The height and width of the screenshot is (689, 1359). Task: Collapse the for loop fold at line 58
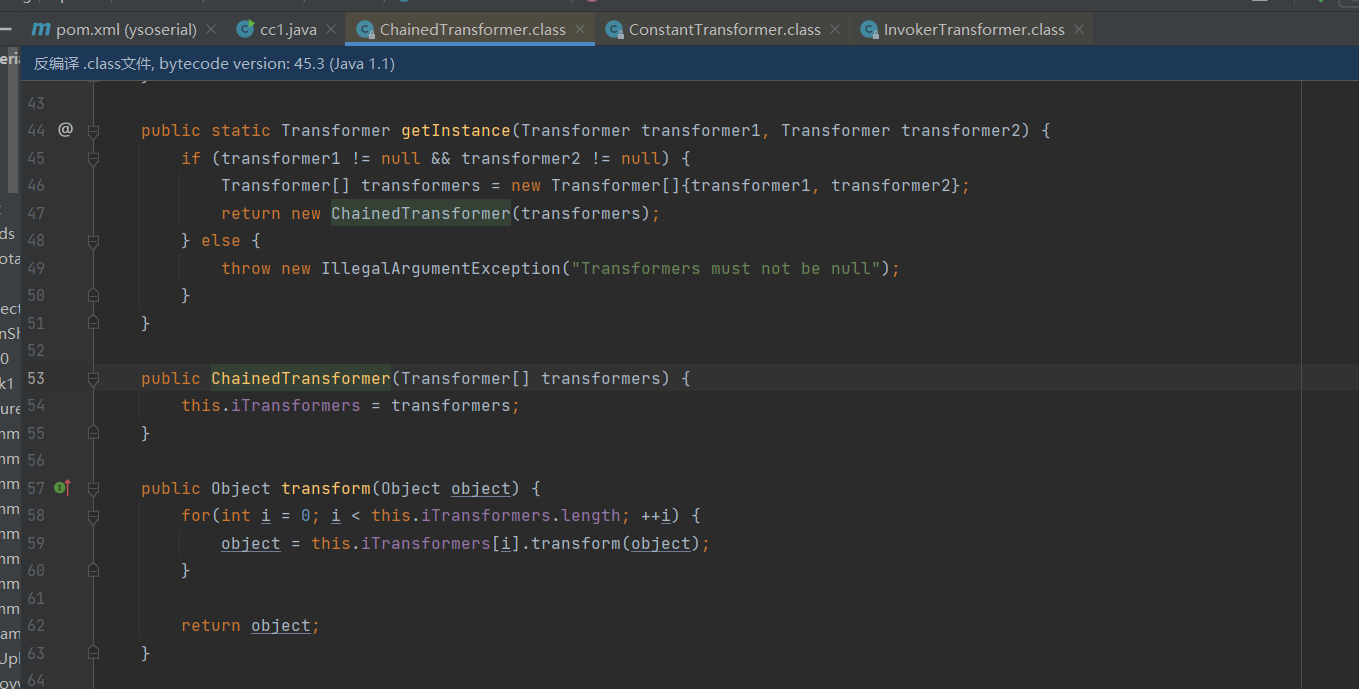(x=93, y=516)
